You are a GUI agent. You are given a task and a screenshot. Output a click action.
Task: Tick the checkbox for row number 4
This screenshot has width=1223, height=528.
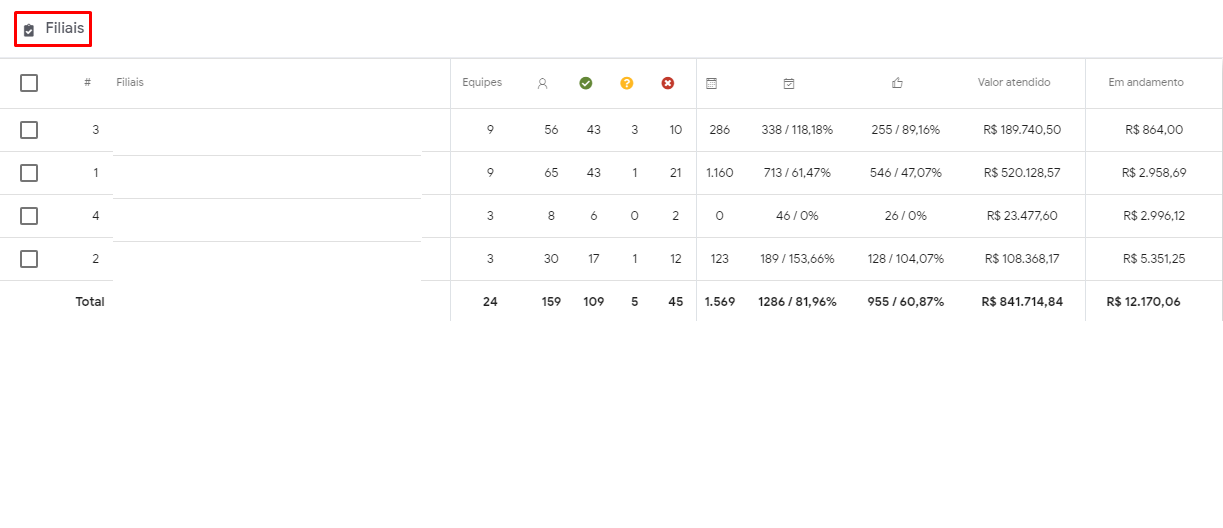(x=29, y=216)
